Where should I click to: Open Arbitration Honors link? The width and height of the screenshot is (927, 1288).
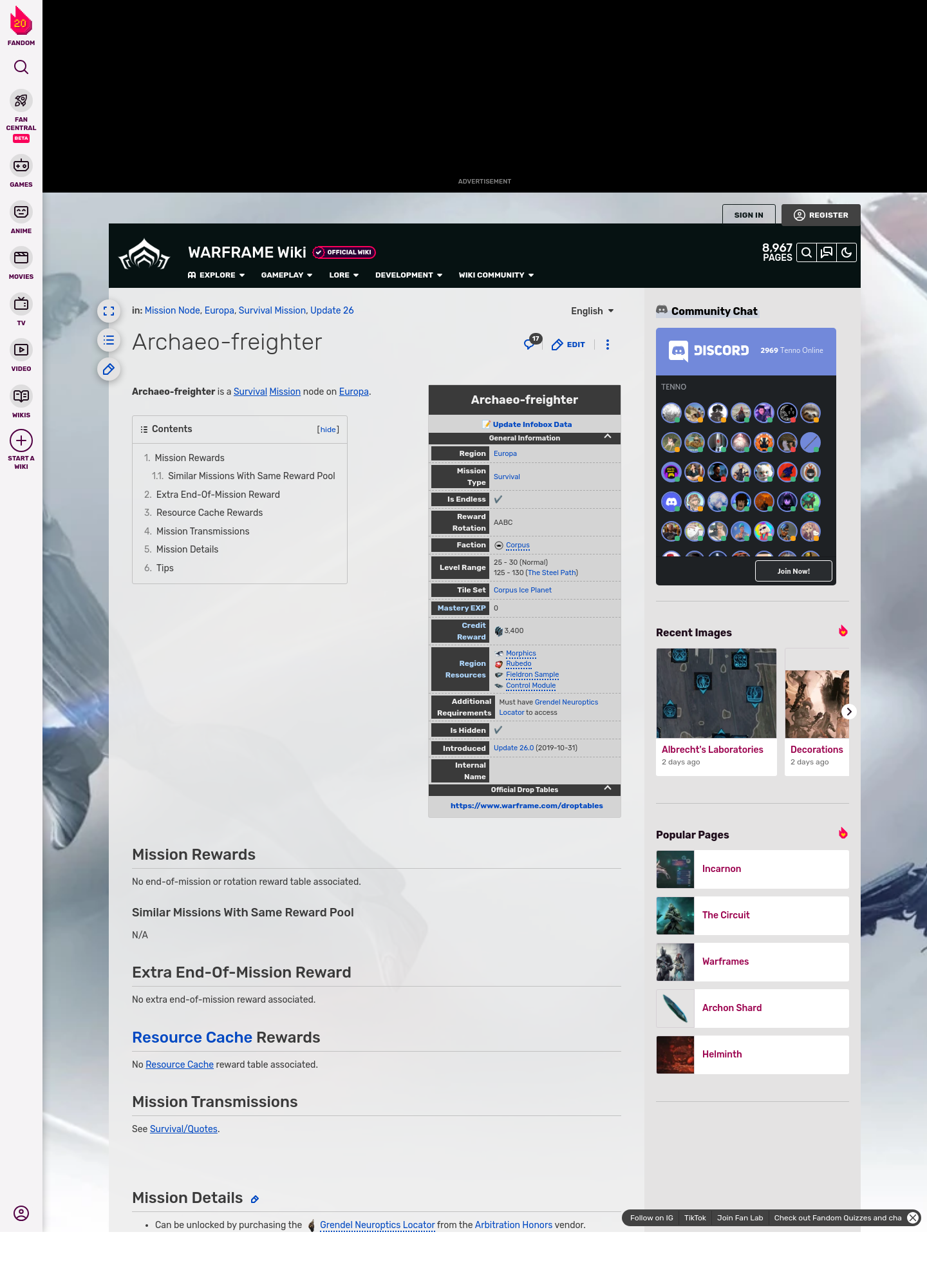point(514,1225)
